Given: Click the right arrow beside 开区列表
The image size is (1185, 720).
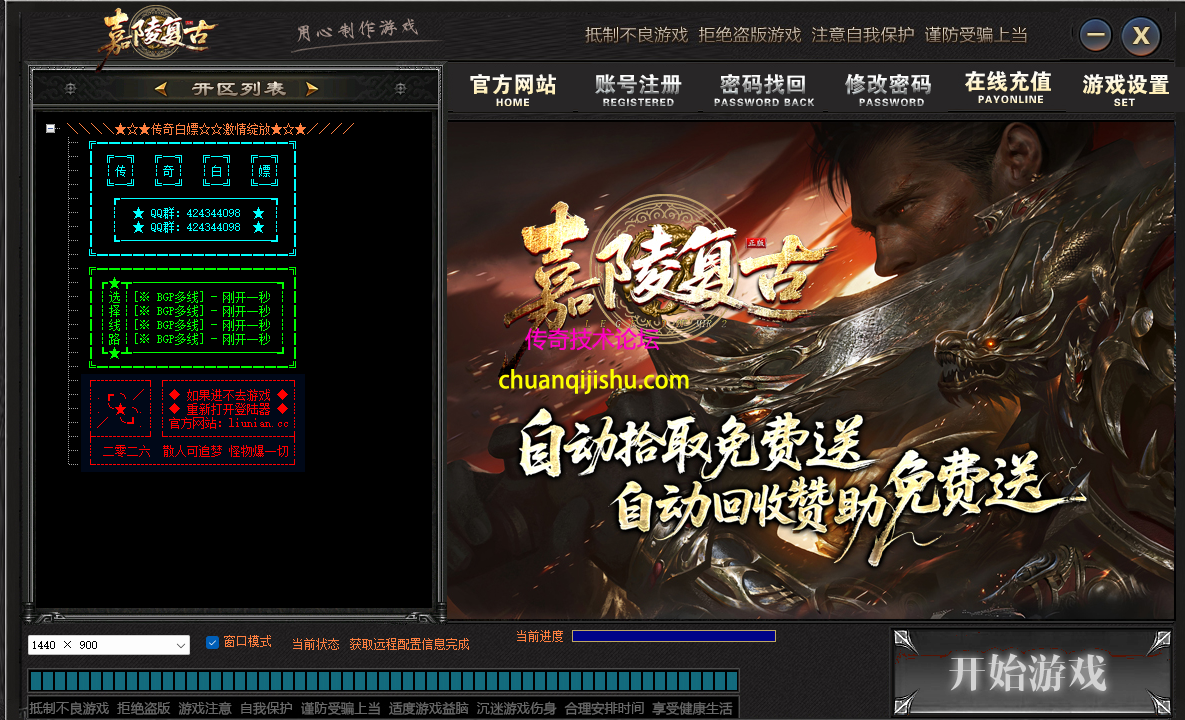Looking at the screenshot, I should (x=314, y=88).
